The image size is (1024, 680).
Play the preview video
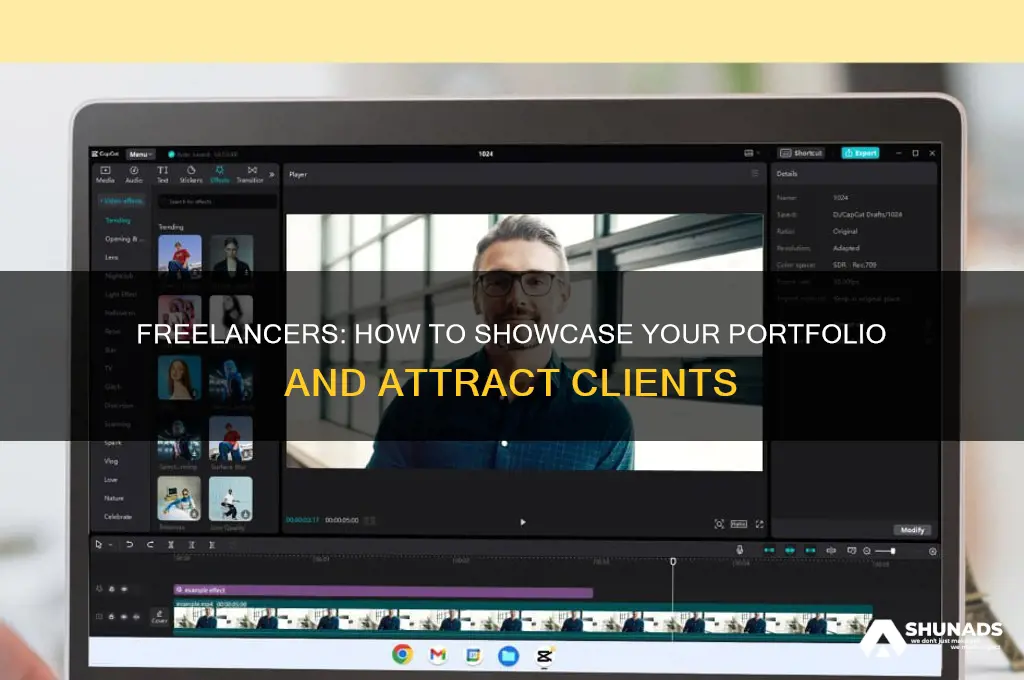522,522
